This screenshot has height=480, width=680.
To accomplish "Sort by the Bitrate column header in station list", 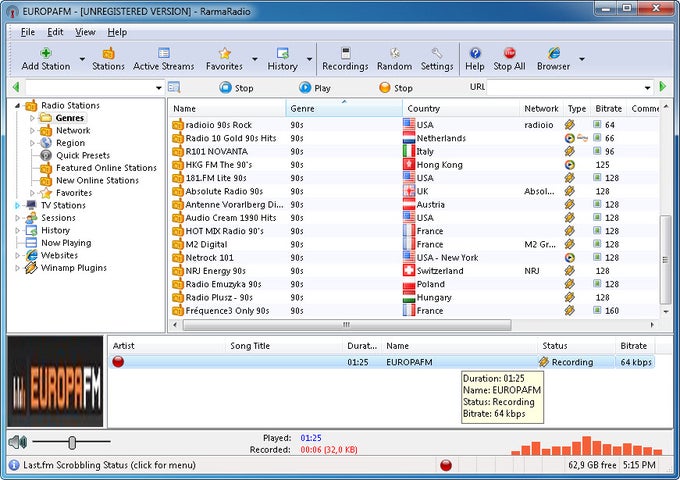I will (x=608, y=108).
